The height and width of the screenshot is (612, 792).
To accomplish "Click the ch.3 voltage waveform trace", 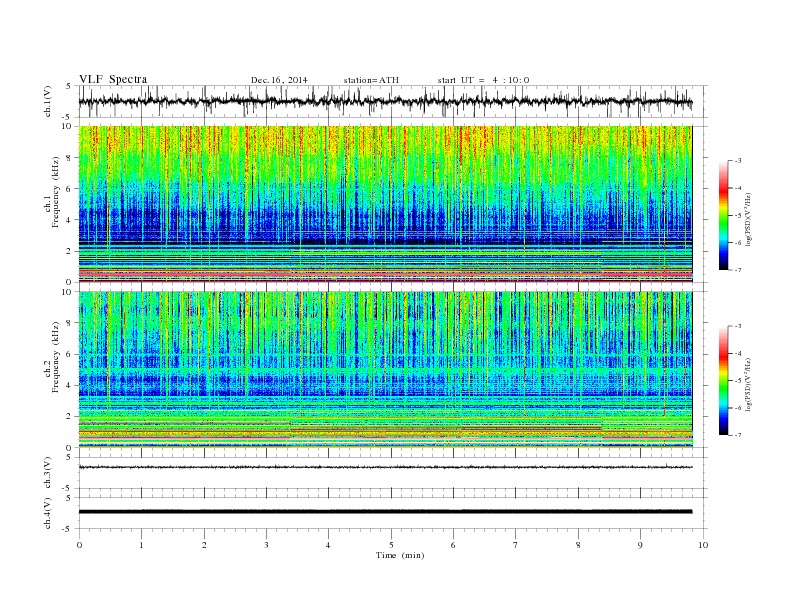I will 385,467.
